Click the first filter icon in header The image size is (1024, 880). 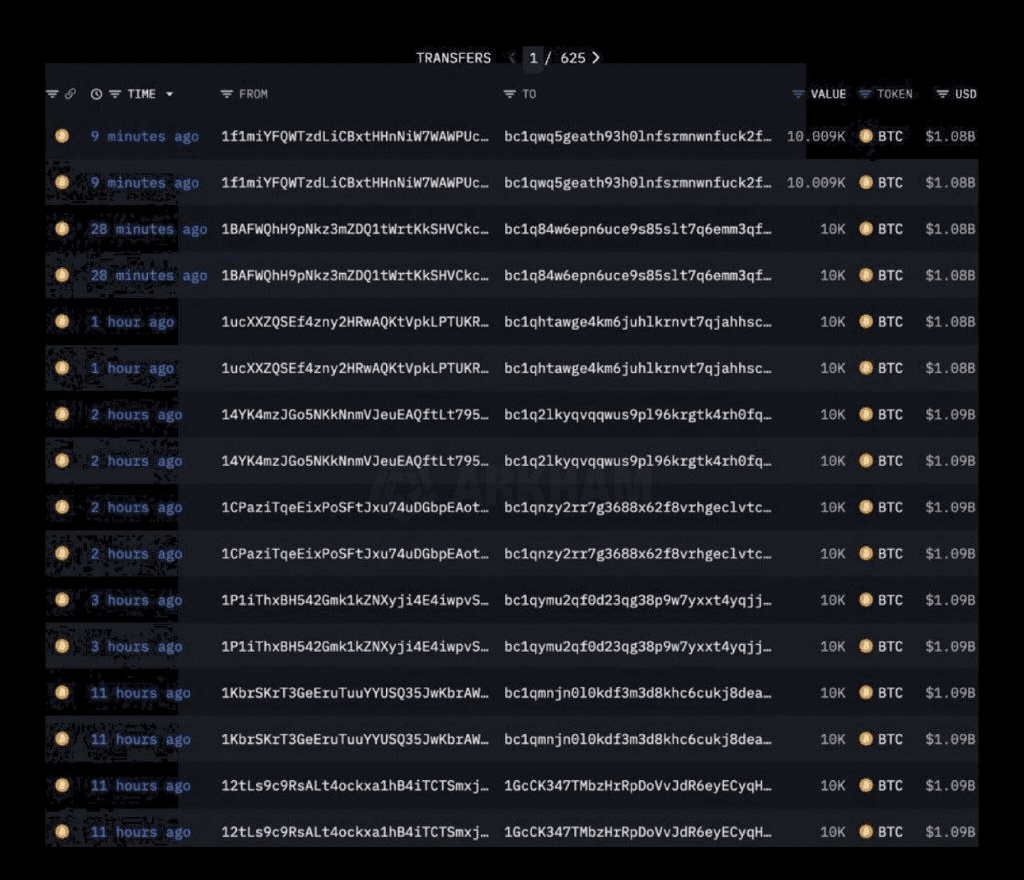coord(52,94)
